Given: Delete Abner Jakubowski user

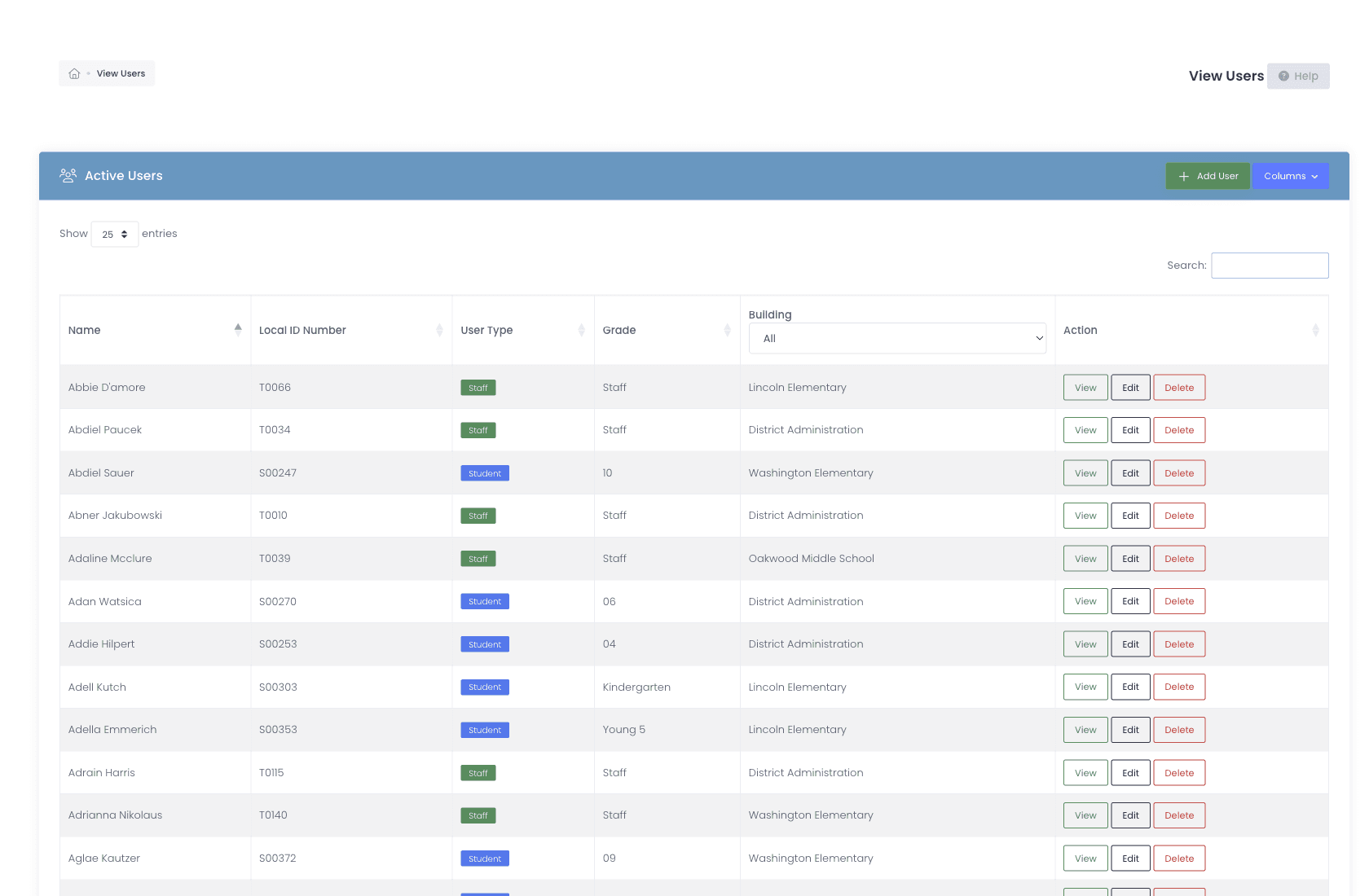Looking at the screenshot, I should (x=1179, y=516).
